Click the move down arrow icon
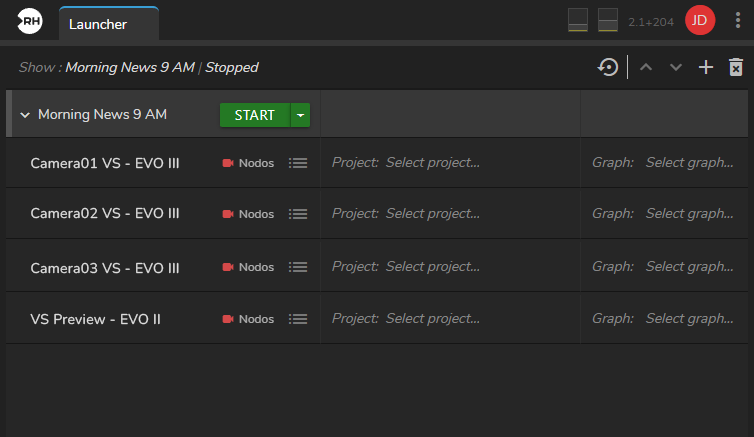This screenshot has width=754, height=437. (676, 67)
